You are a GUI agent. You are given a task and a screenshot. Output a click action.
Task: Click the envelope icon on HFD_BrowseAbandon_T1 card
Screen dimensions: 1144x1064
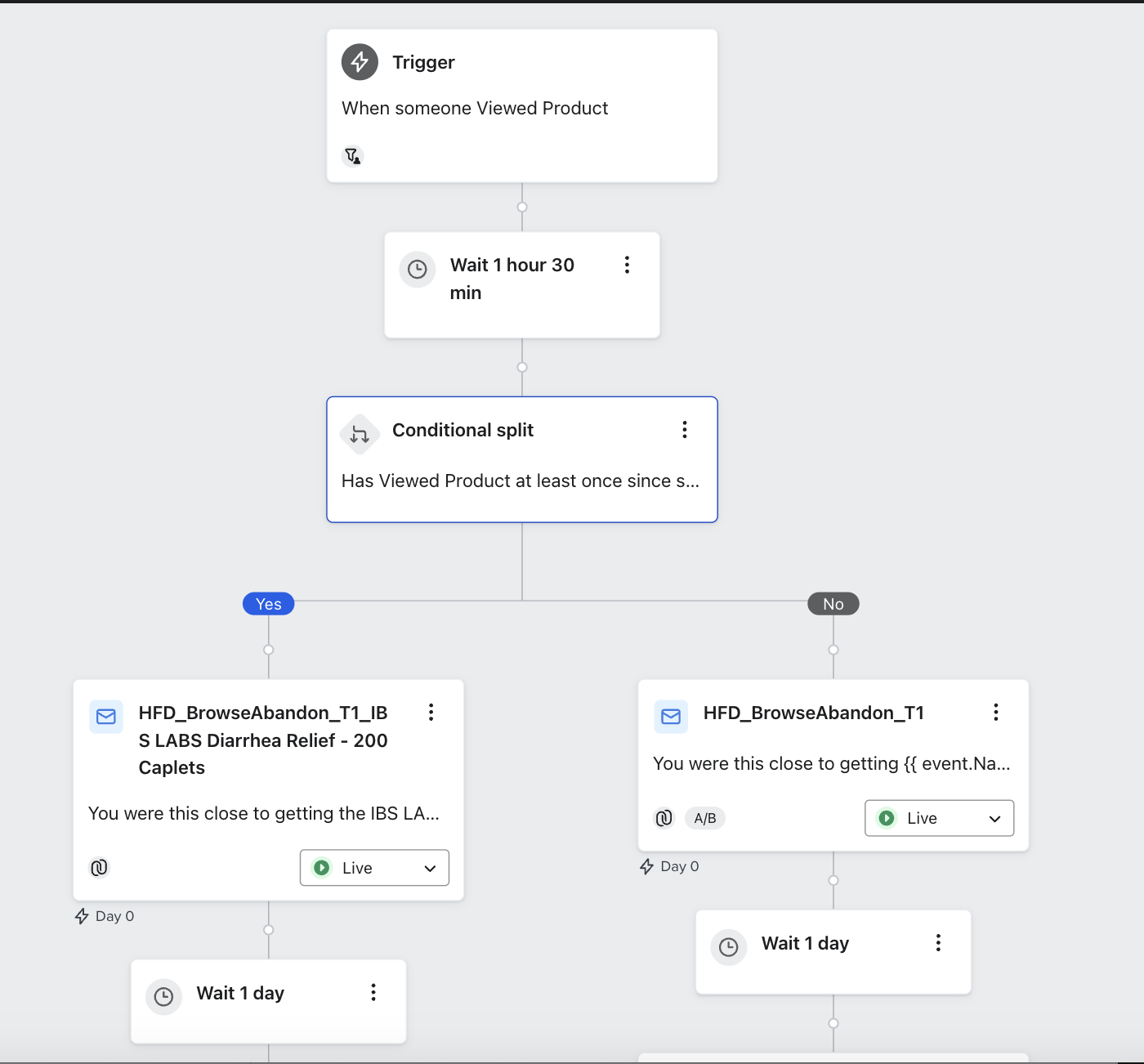[x=671, y=717]
